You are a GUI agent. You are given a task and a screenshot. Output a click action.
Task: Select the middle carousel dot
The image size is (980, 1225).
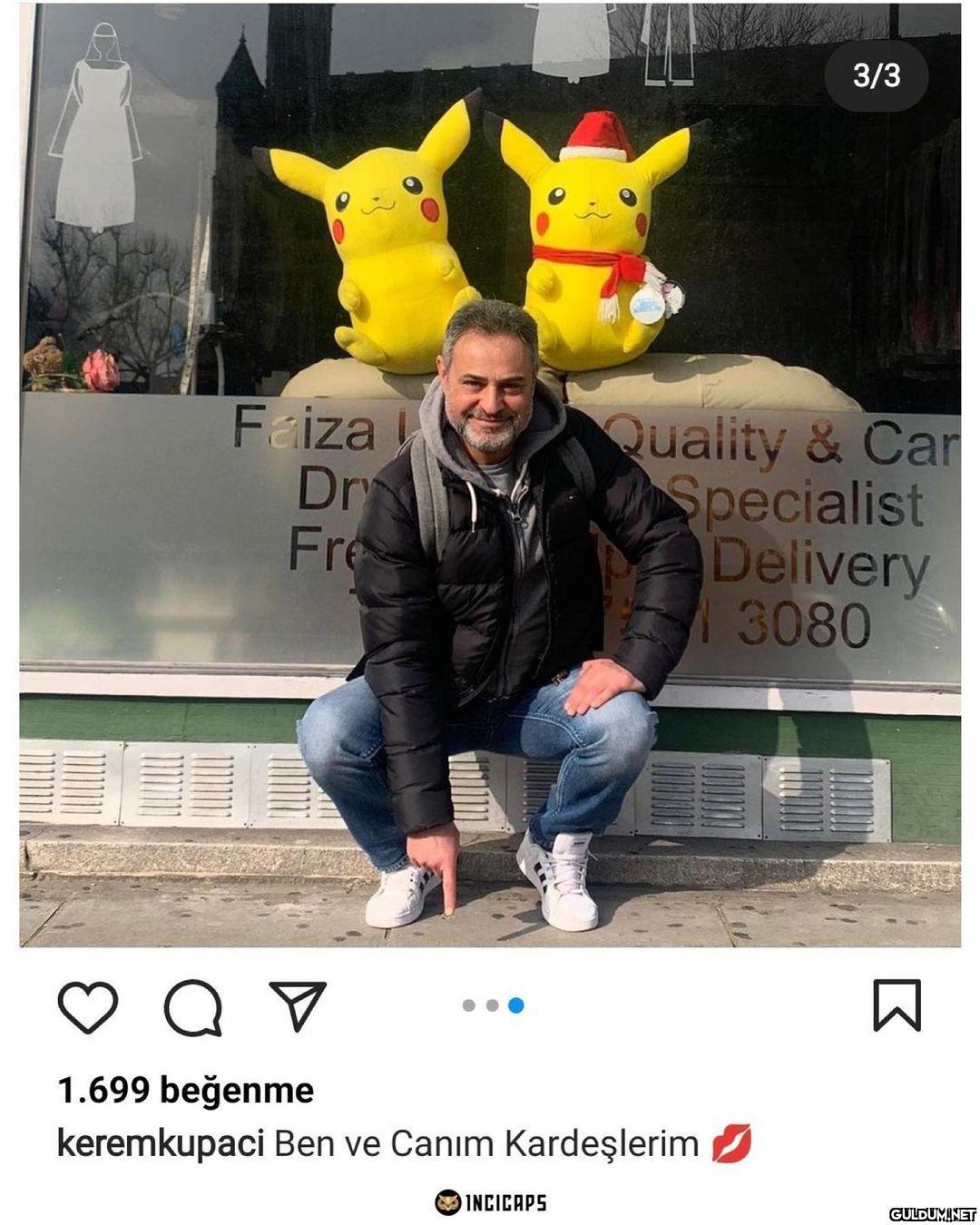click(492, 1005)
